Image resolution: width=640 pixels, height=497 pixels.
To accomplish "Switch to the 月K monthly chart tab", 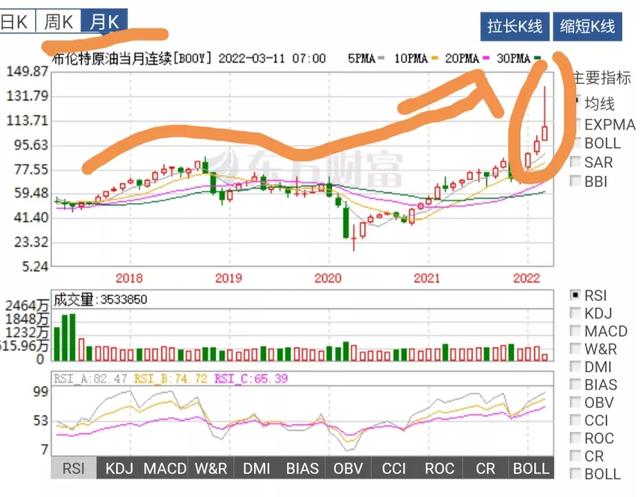I will click(x=104, y=20).
